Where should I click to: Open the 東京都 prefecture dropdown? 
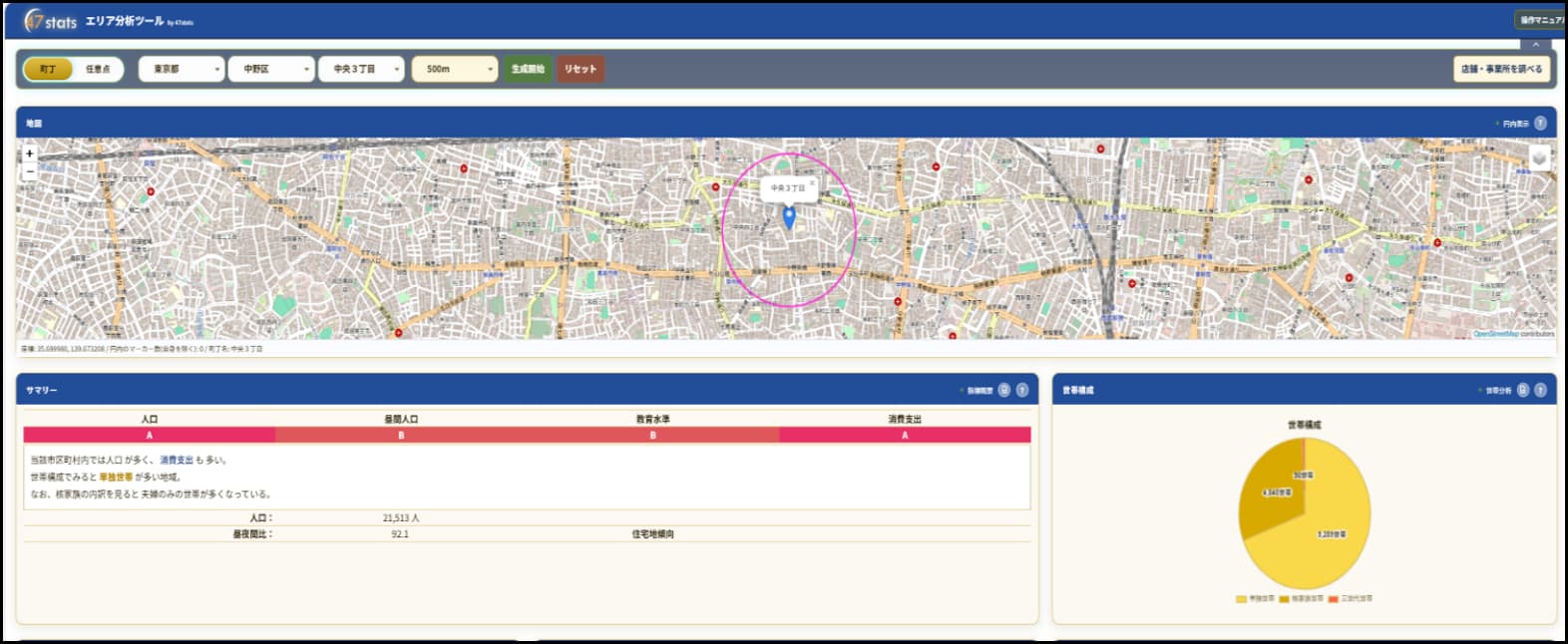(182, 69)
